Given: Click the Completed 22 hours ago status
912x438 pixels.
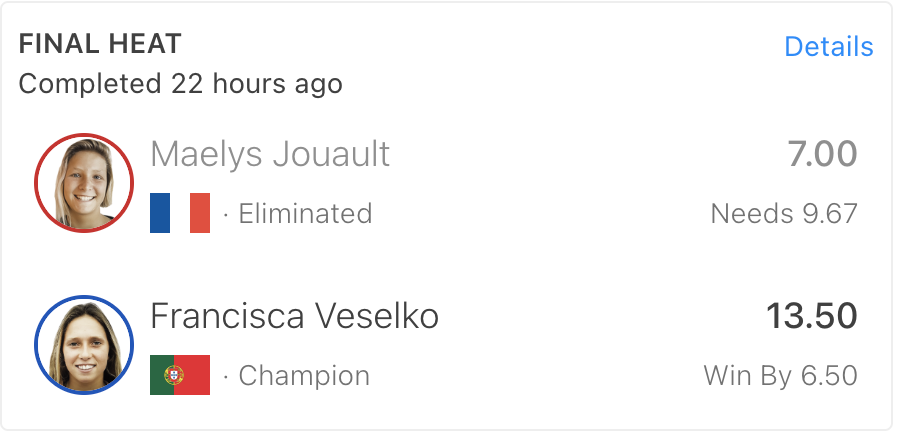Looking at the screenshot, I should click(x=180, y=84).
